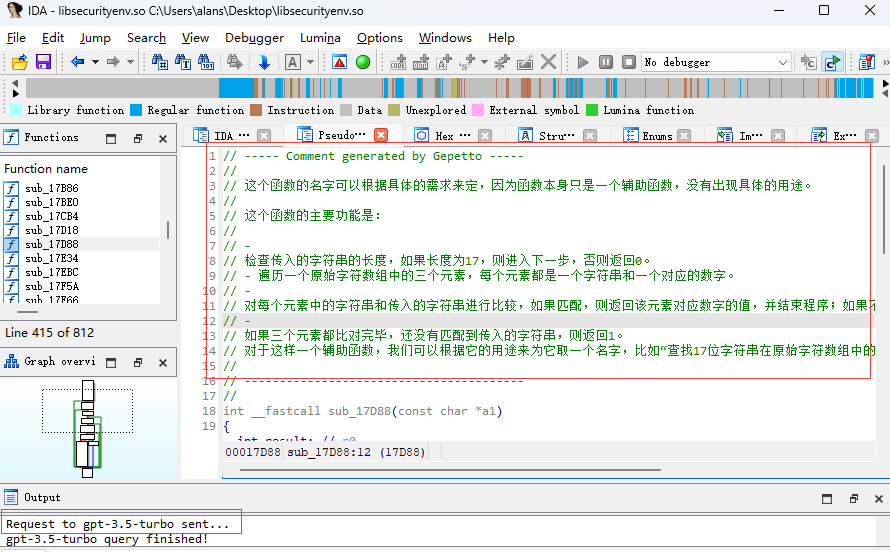Open the Debugger menu
Viewport: 890px width, 552px height.
(254, 38)
